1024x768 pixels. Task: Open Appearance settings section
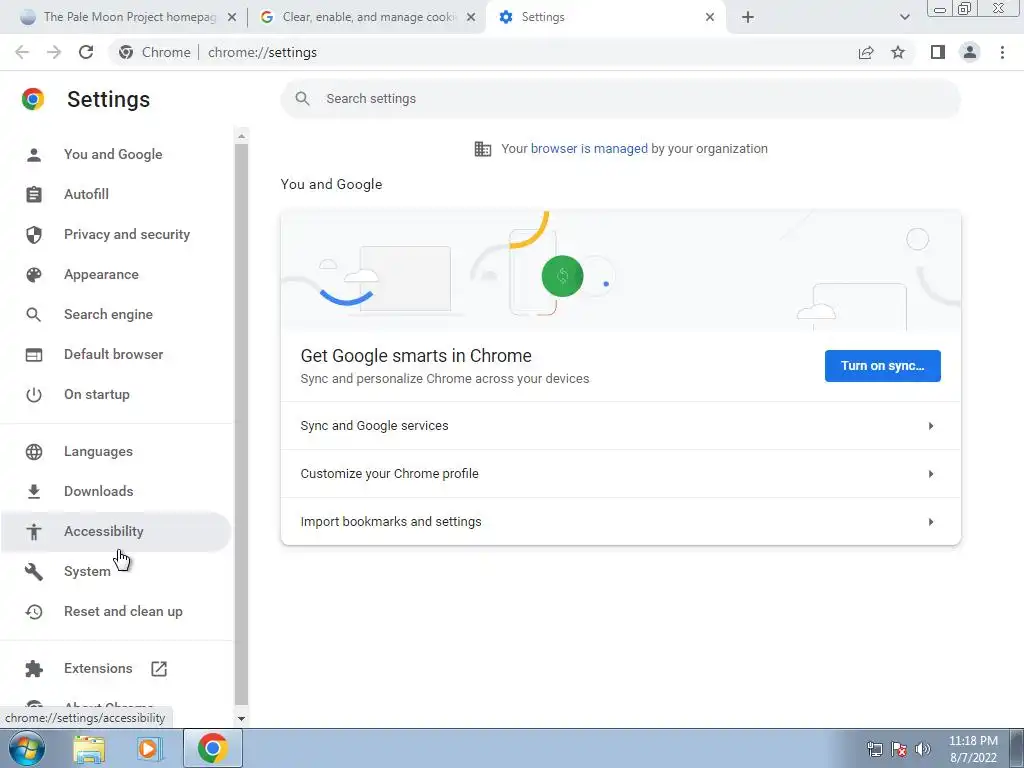point(116,275)
